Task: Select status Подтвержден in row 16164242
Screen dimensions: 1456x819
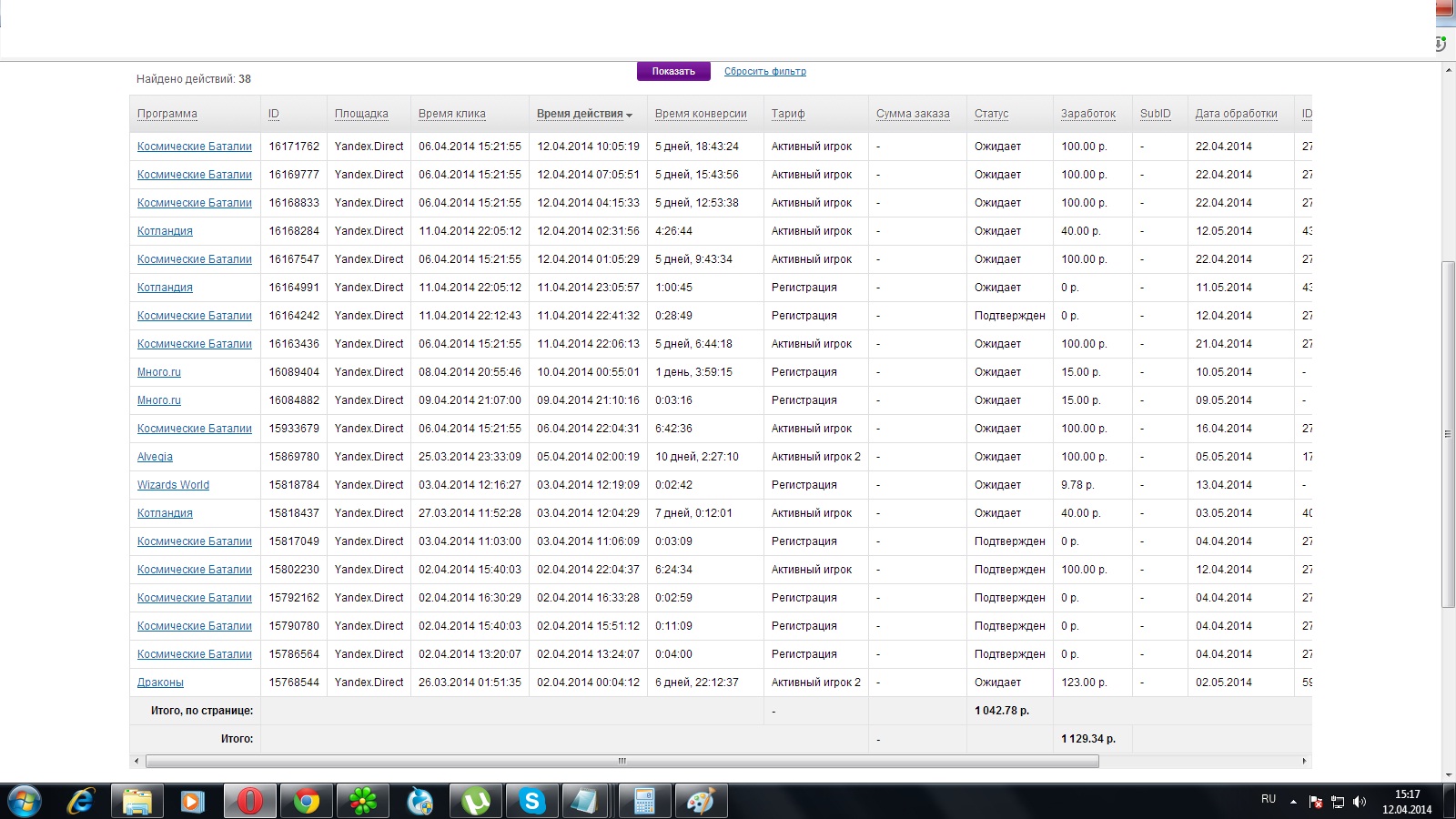Action: pos(1010,316)
